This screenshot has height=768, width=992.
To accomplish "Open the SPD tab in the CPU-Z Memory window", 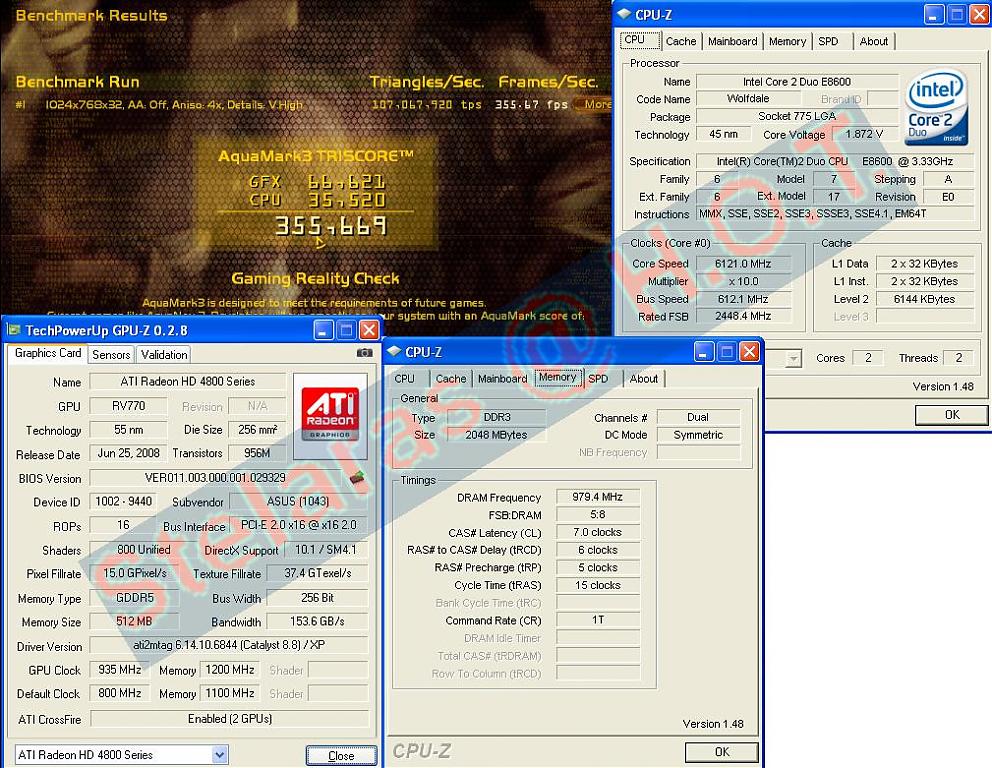I will [598, 379].
